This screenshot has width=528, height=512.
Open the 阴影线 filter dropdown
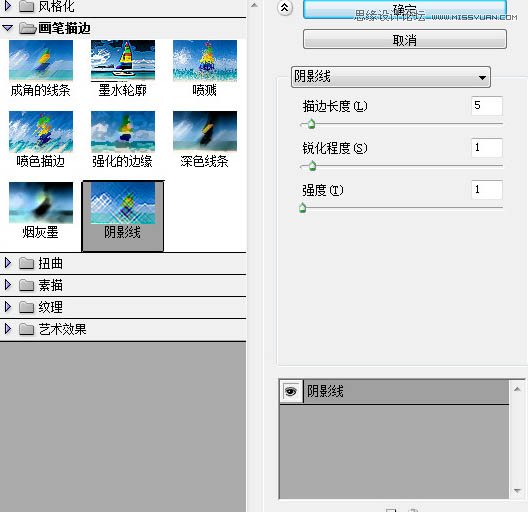tap(391, 77)
